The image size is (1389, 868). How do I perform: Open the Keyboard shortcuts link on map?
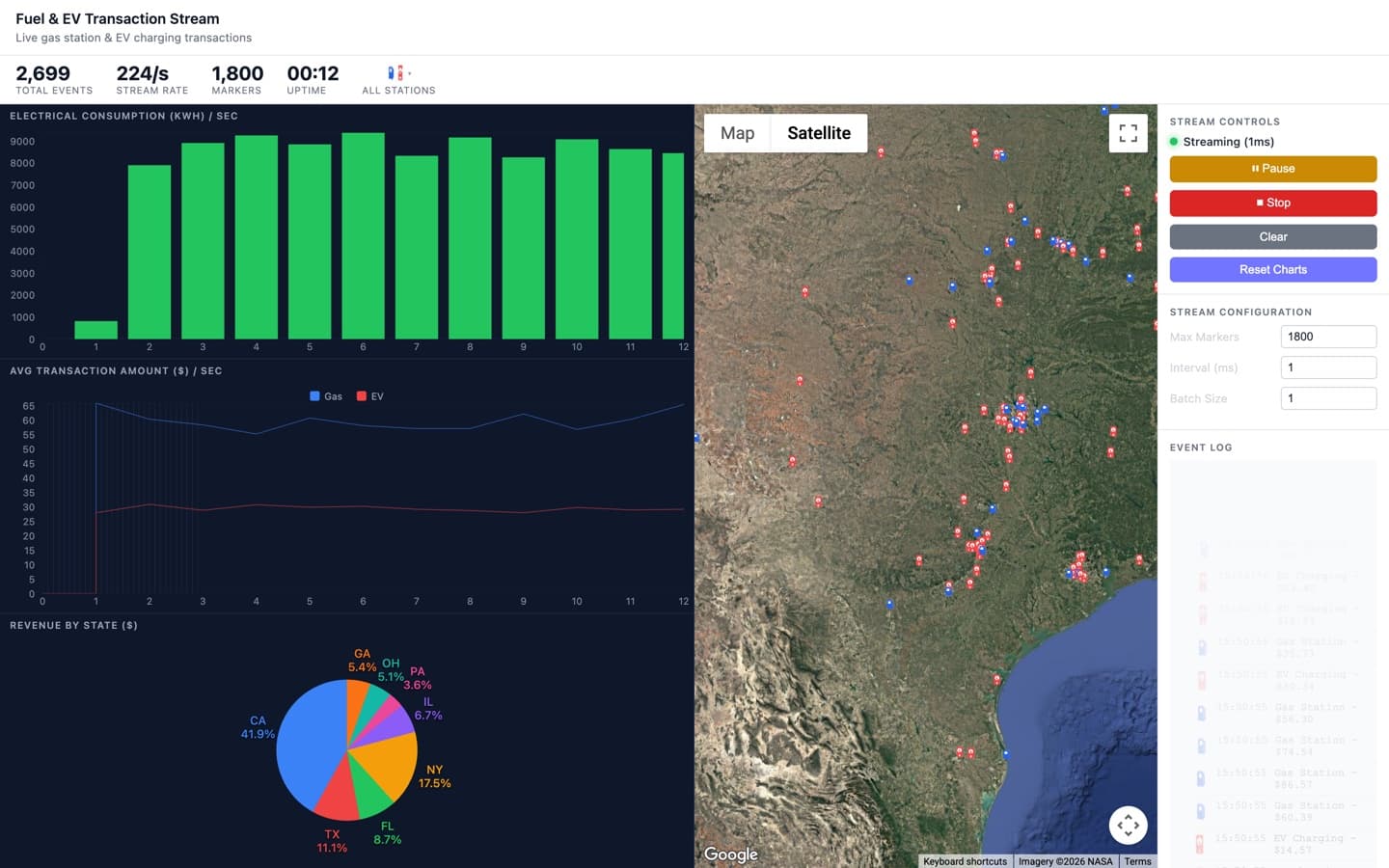point(965,861)
